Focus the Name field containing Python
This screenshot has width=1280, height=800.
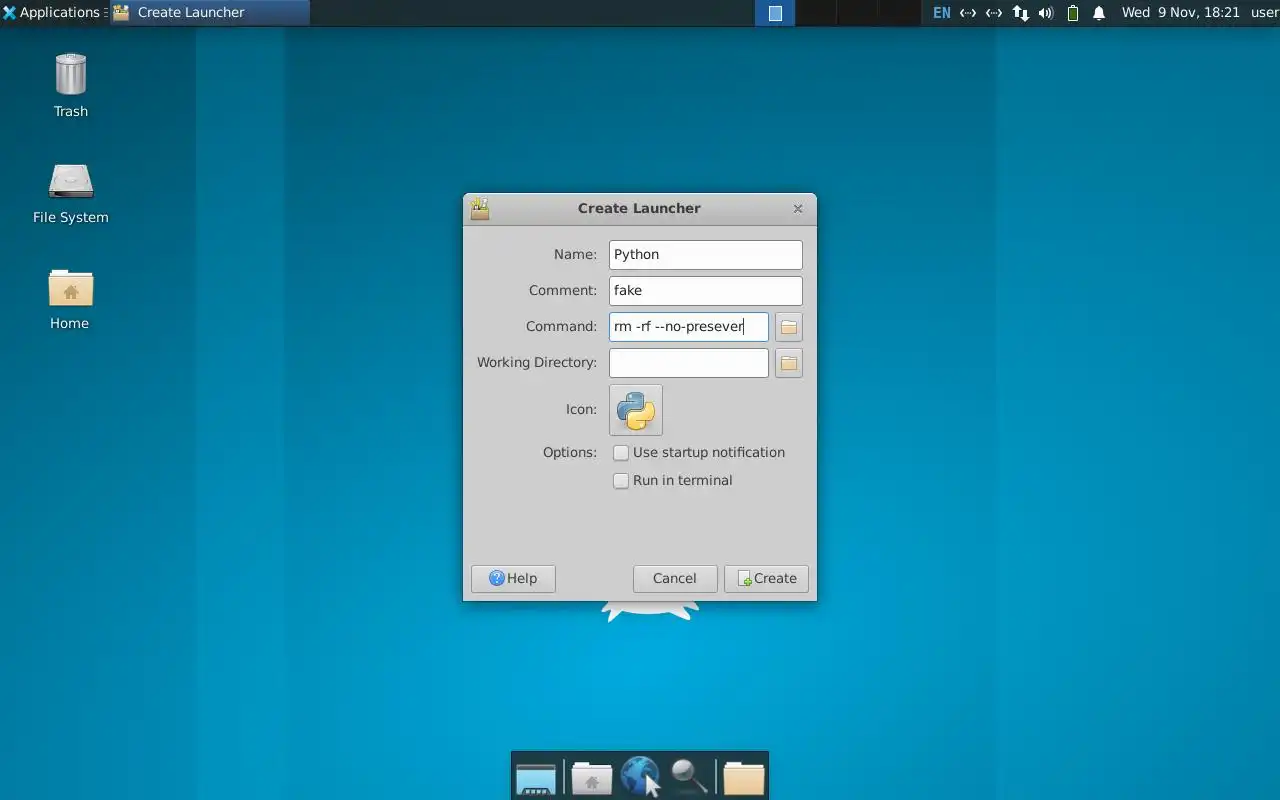pos(705,255)
